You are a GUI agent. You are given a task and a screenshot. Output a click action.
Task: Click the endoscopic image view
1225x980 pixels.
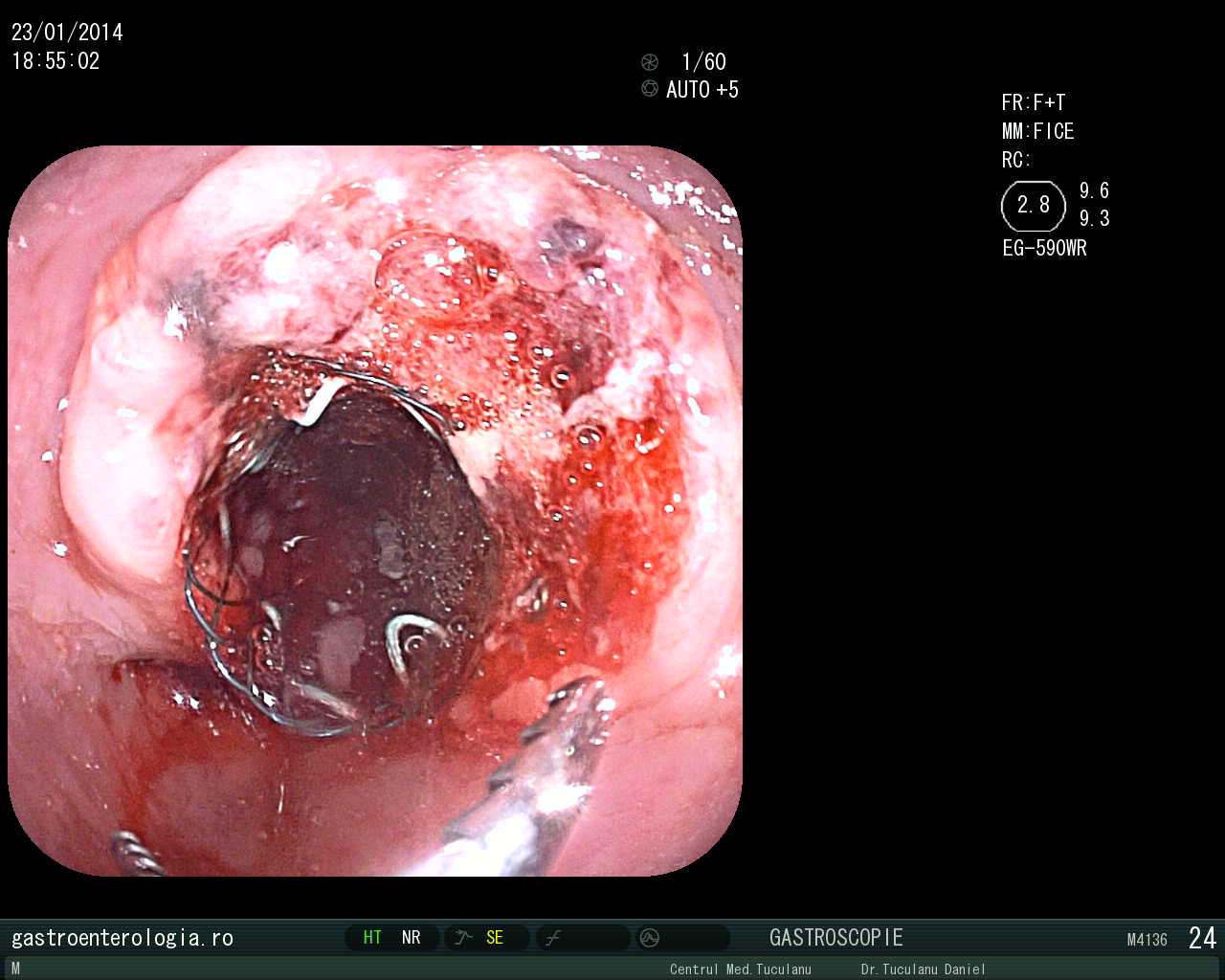pyautogui.click(x=375, y=510)
